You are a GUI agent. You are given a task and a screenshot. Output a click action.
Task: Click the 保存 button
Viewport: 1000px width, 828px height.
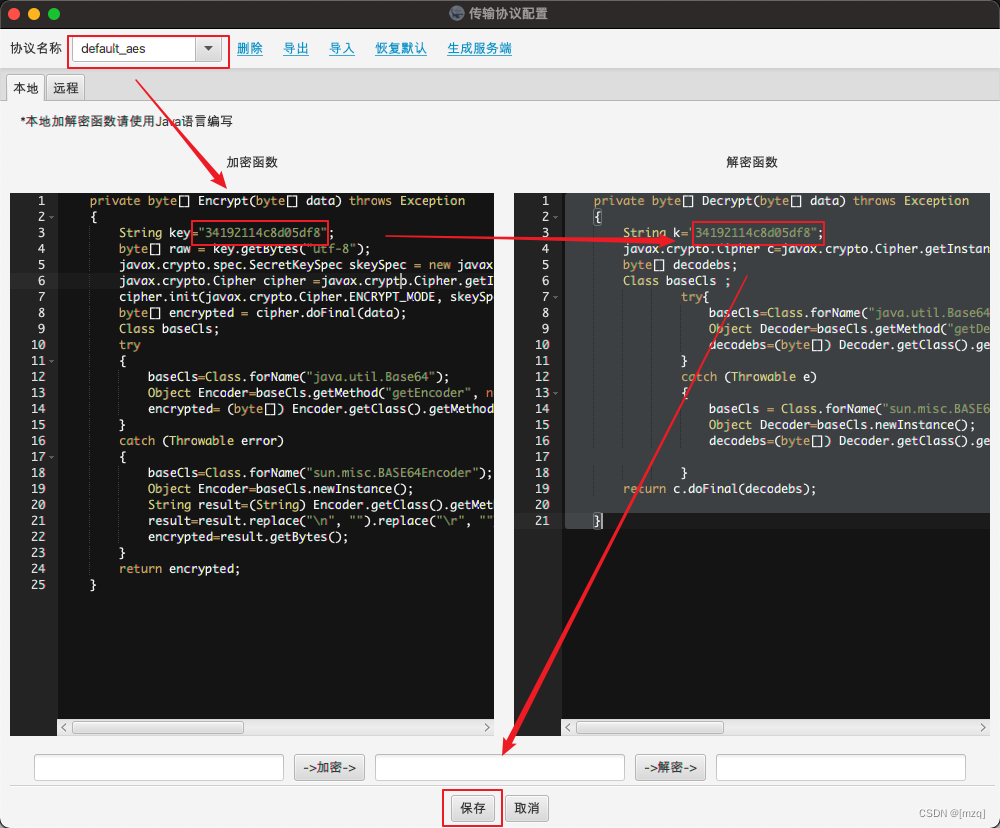471,808
